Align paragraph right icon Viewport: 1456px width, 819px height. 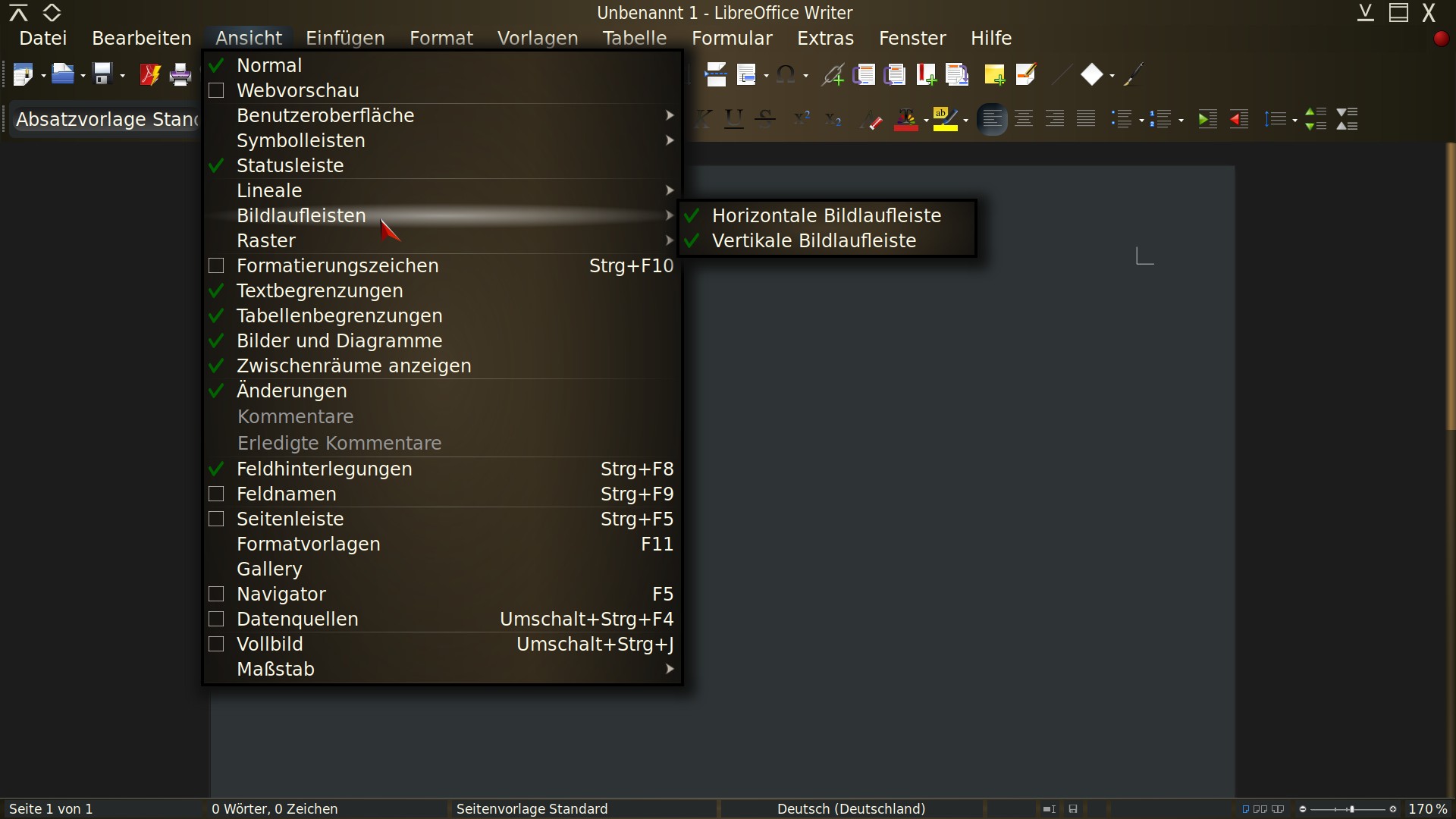coord(1055,119)
